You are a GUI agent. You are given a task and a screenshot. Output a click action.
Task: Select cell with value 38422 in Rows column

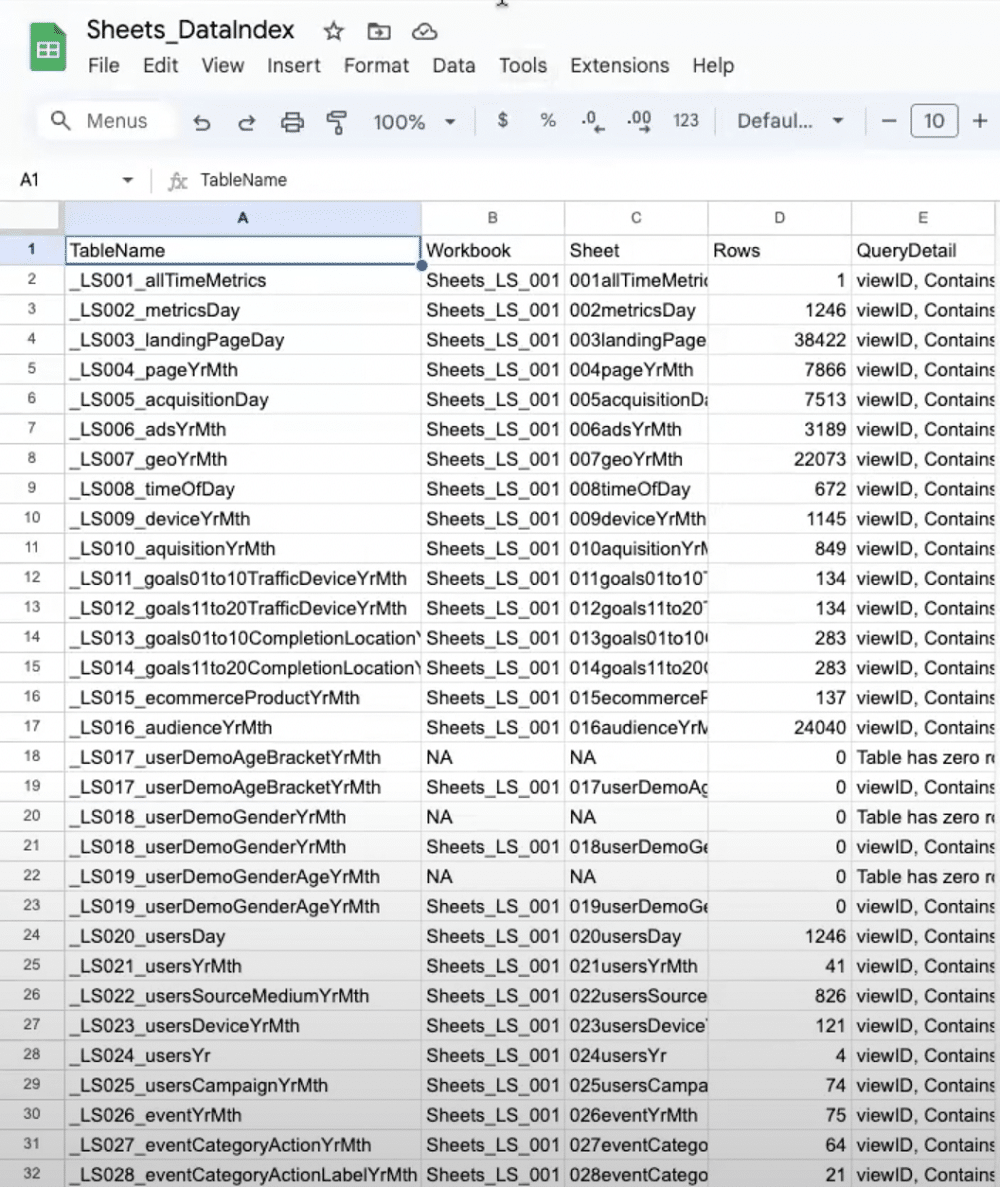pos(779,340)
